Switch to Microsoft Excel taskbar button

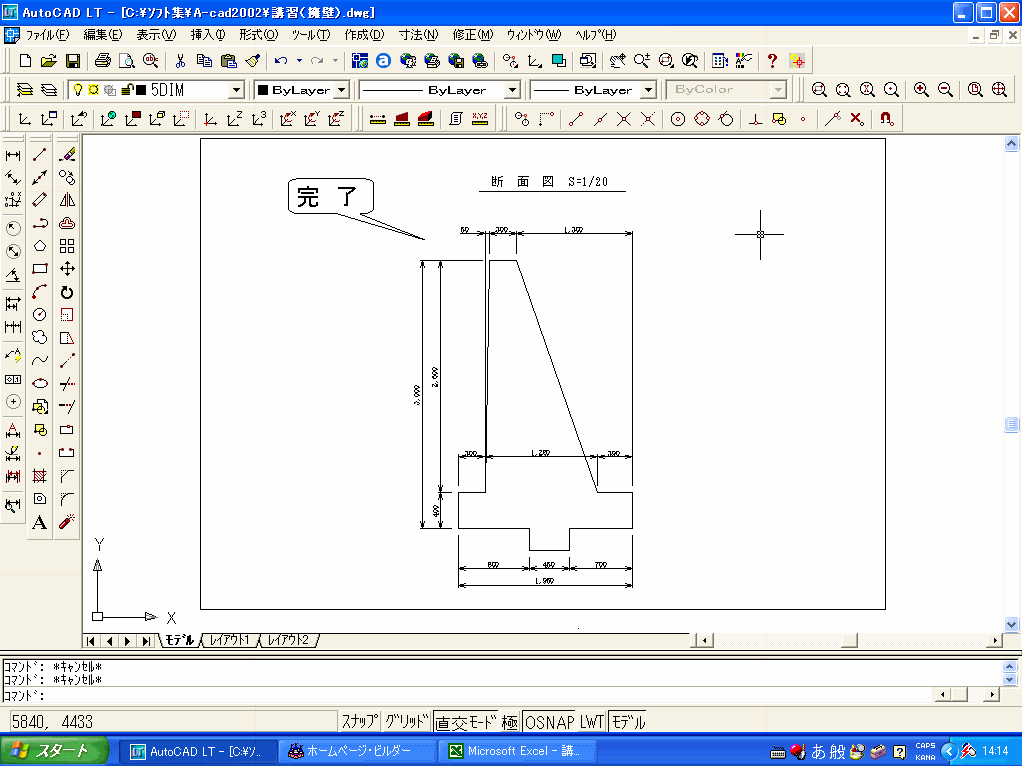click(x=518, y=751)
